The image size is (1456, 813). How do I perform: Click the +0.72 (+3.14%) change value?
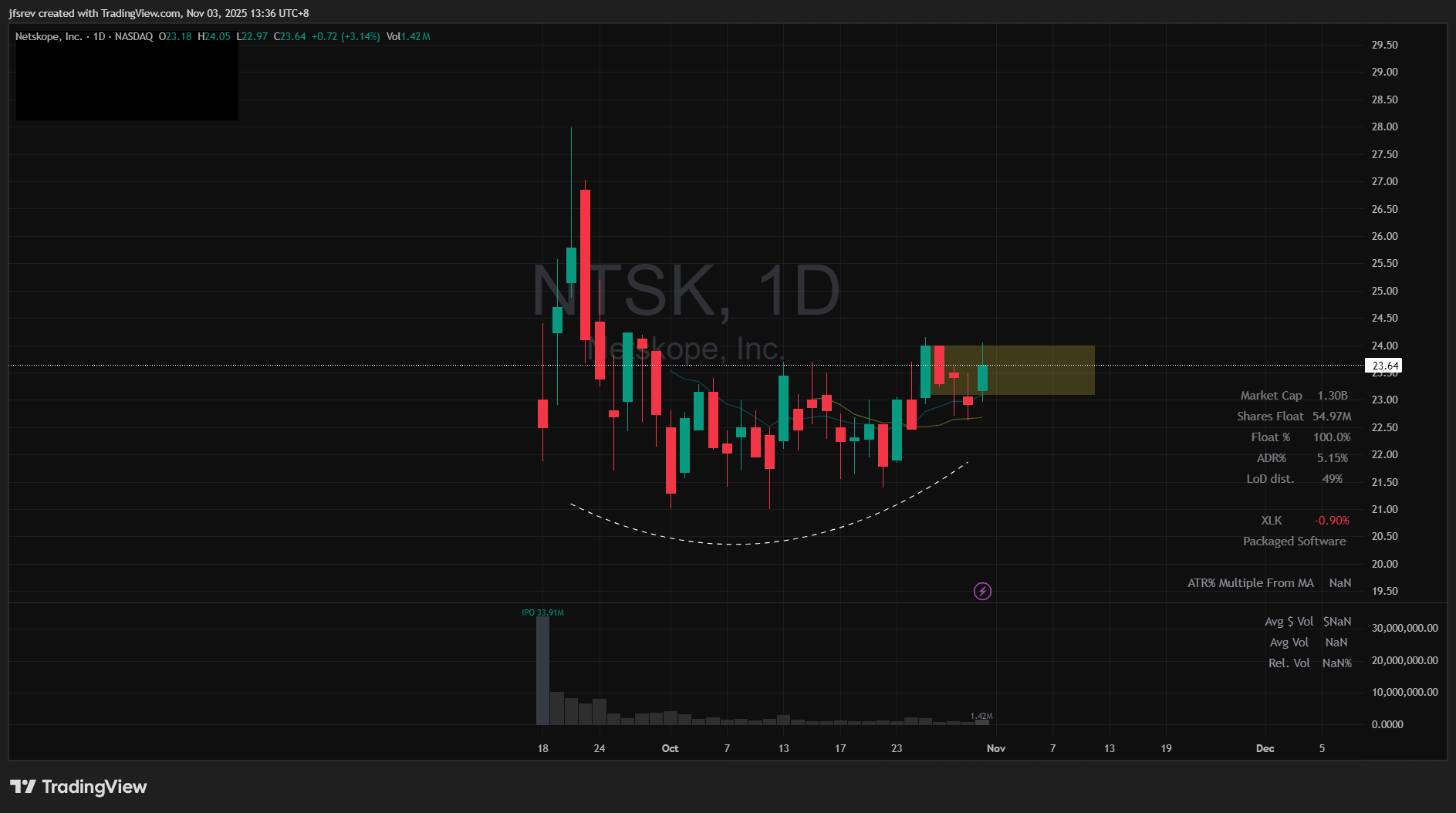346,36
